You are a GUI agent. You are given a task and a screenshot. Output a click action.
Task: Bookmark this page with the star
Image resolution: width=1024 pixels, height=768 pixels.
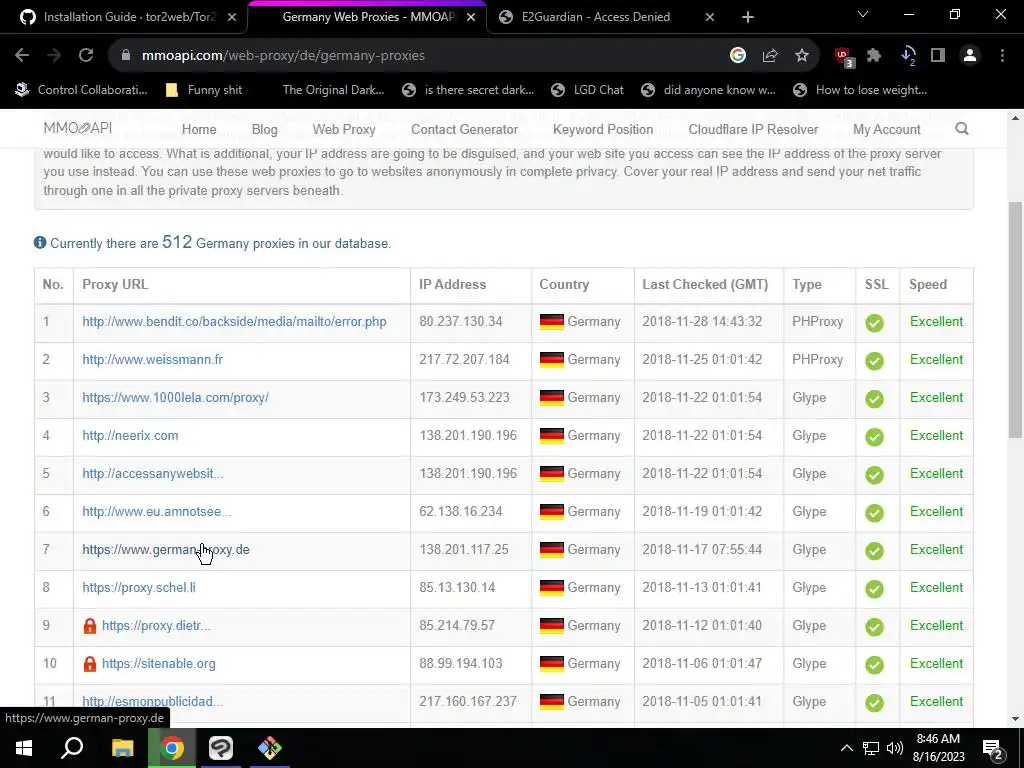tap(802, 56)
